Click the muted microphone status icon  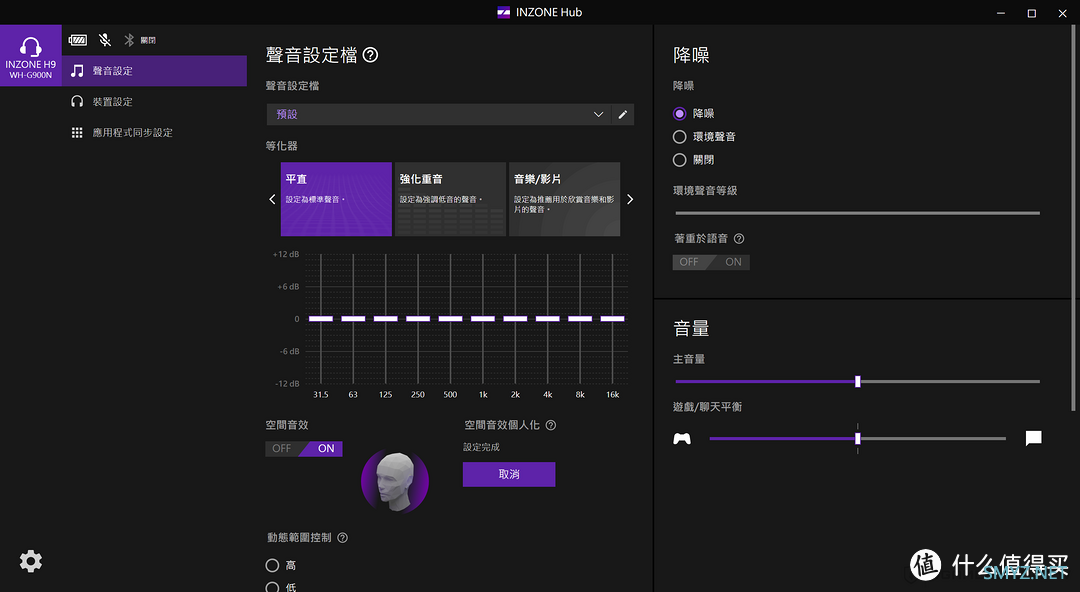point(105,40)
